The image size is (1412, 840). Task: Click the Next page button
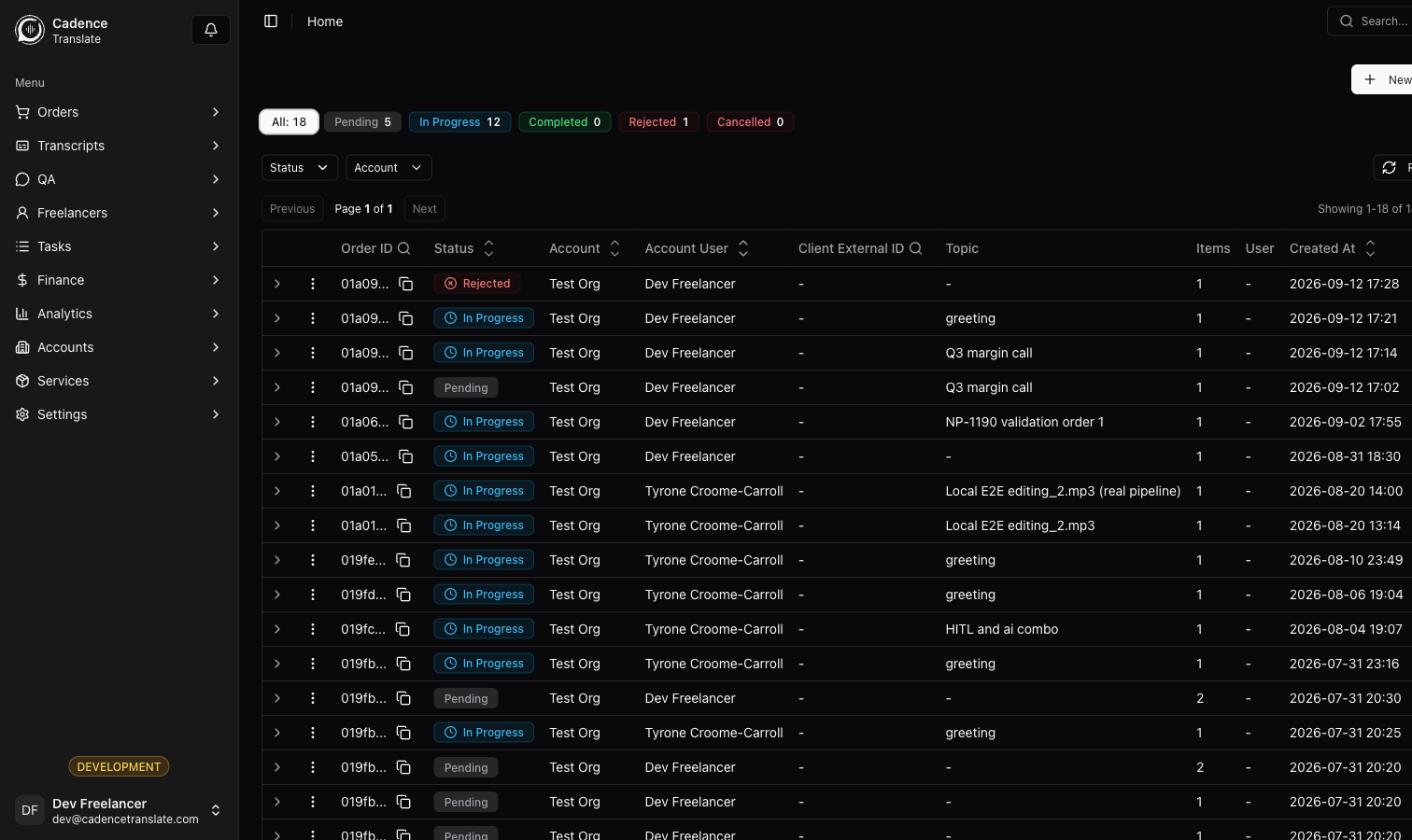click(425, 209)
